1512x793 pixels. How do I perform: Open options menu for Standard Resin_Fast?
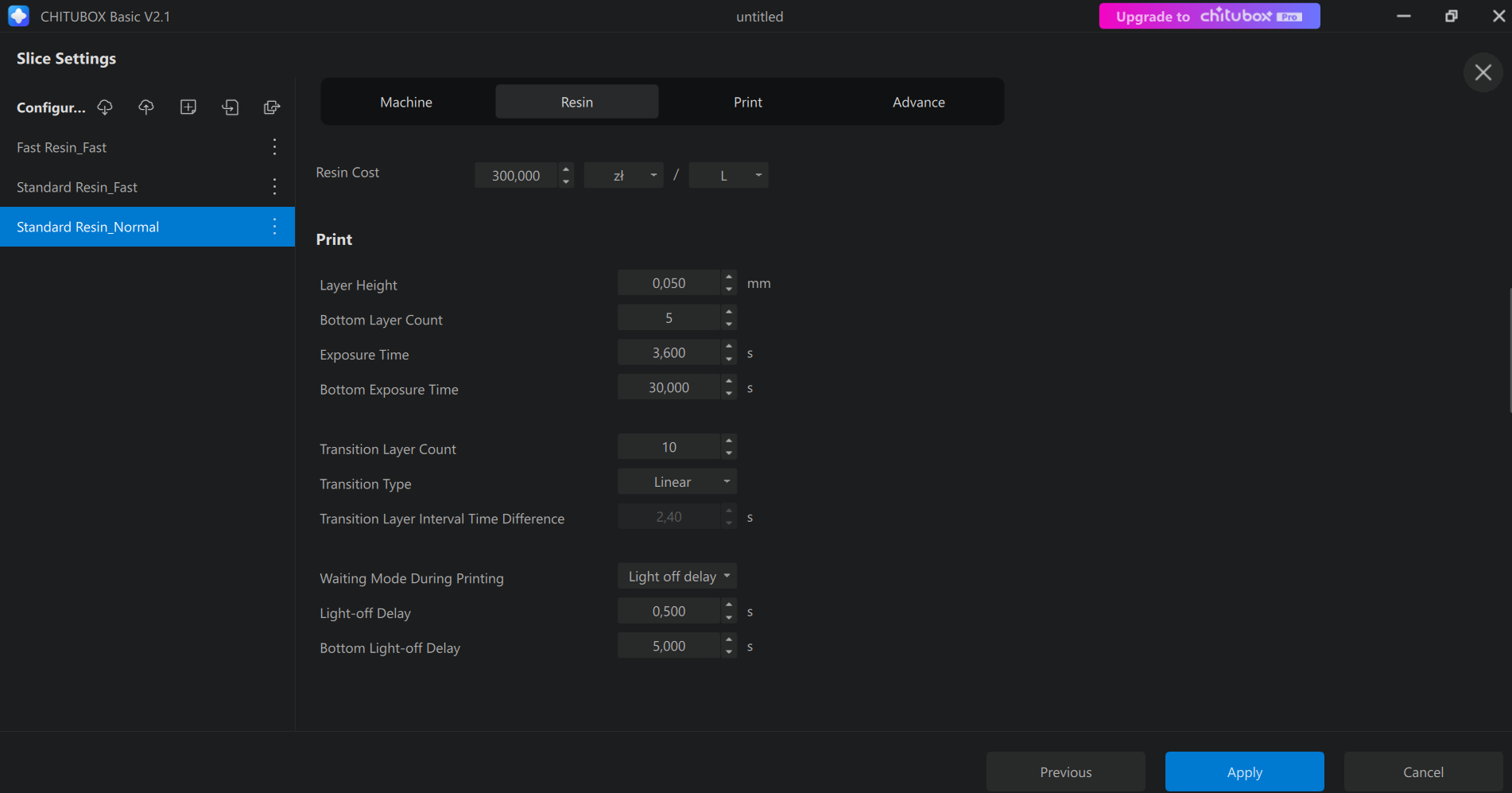point(274,187)
